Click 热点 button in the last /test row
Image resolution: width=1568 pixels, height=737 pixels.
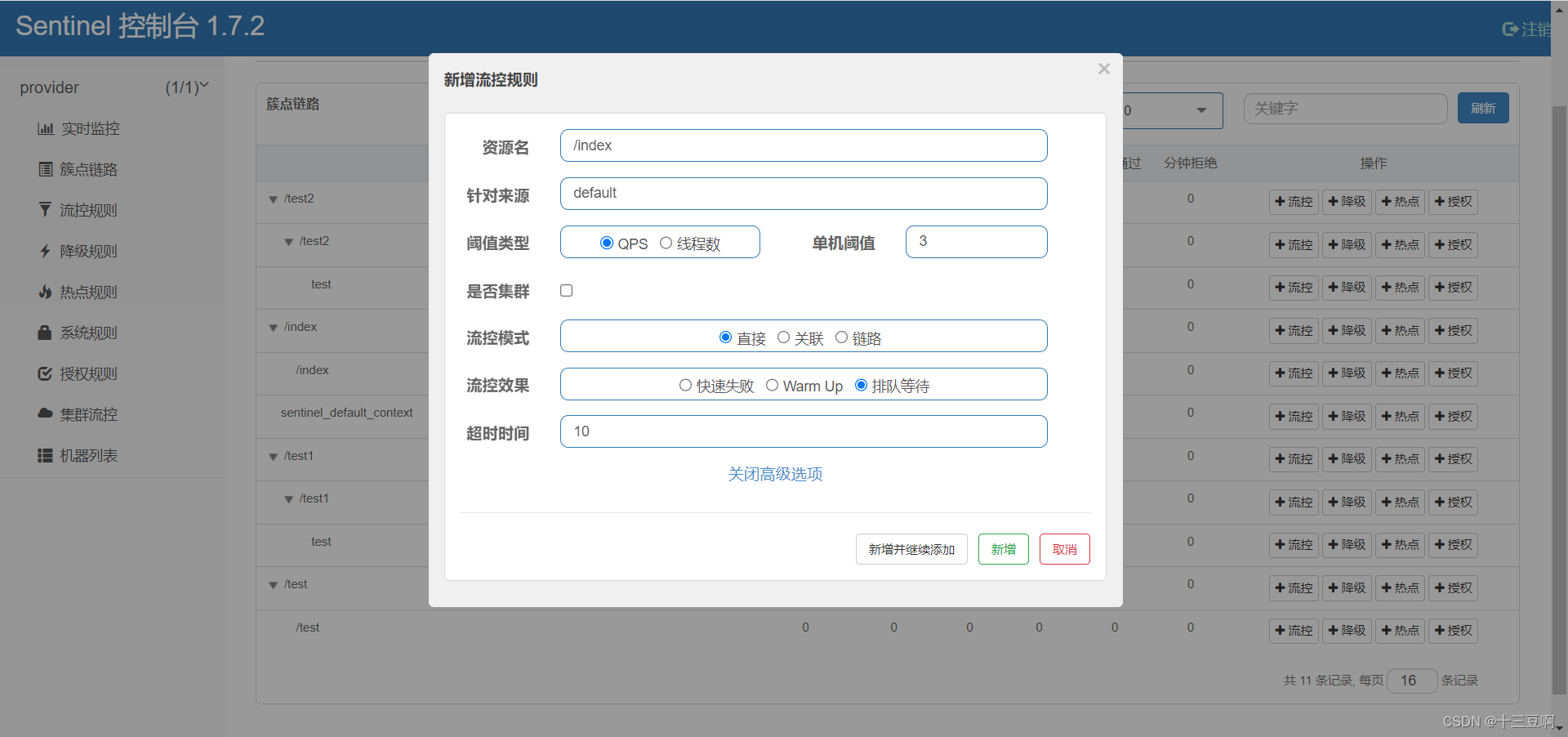(x=1400, y=631)
